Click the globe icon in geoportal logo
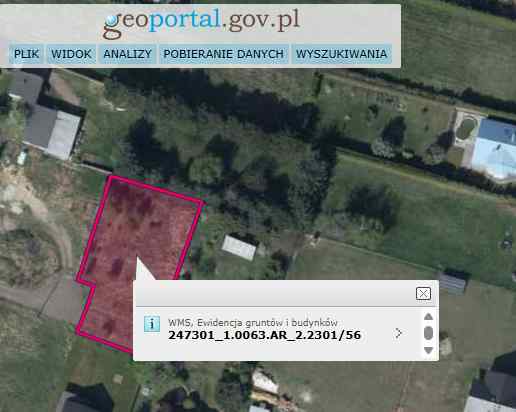Viewport: 516px width, 412px height. (111, 20)
